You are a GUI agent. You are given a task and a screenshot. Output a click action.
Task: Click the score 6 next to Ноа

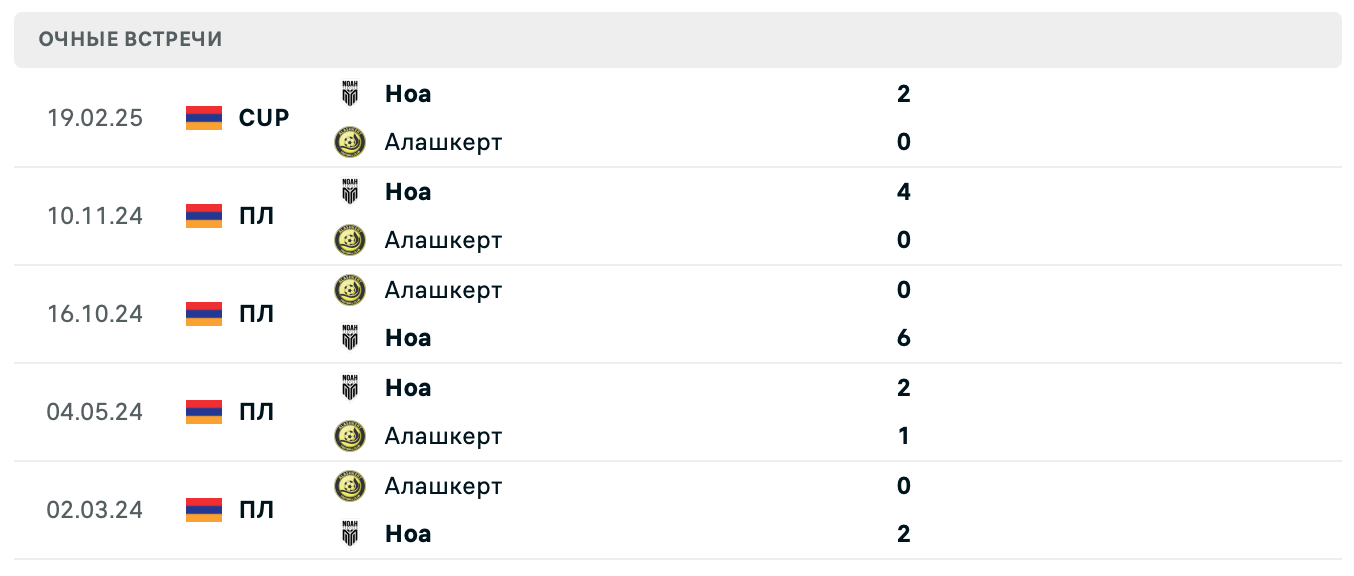point(904,338)
